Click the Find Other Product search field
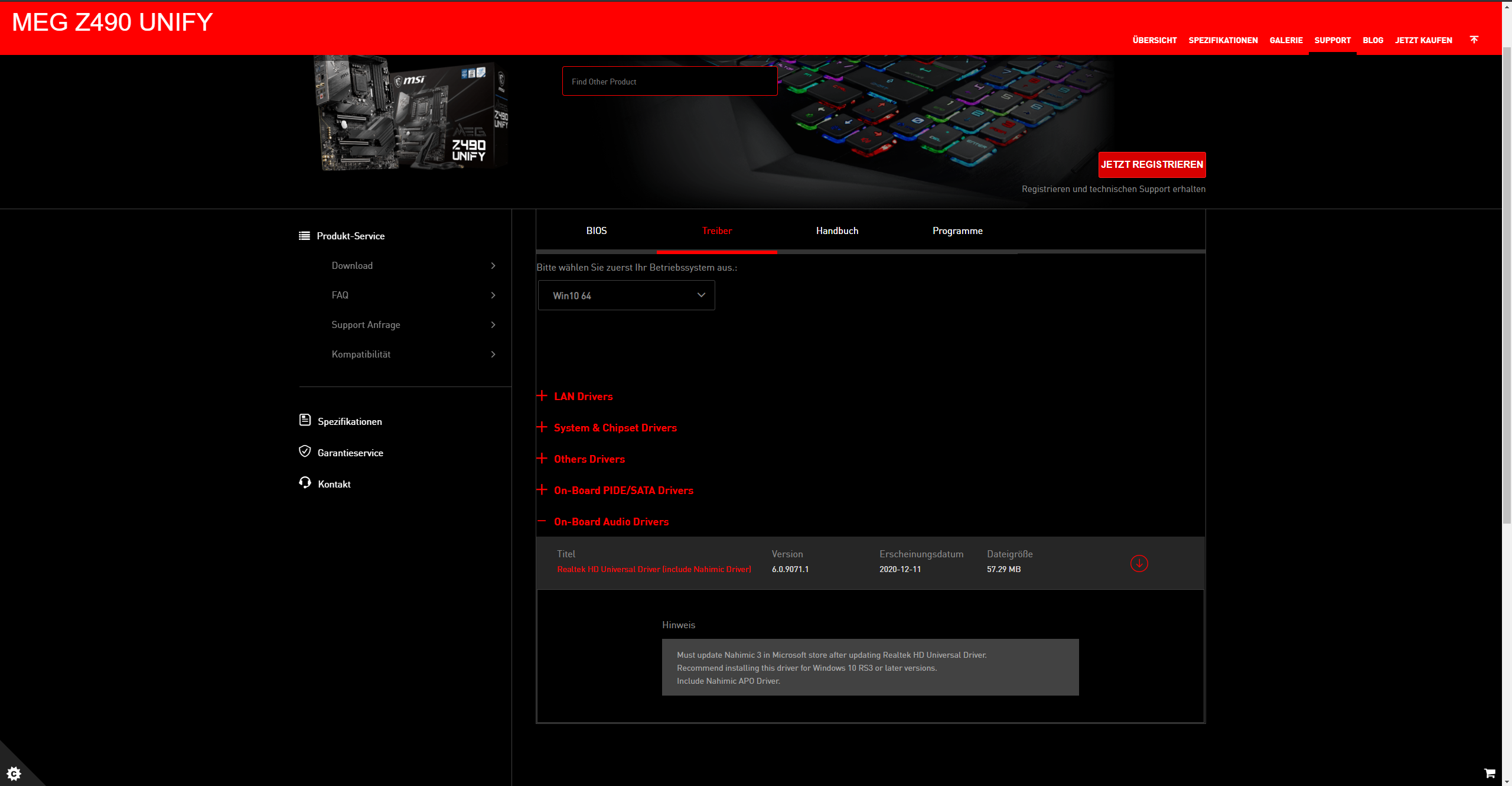Viewport: 1512px width, 786px height. 669,82
